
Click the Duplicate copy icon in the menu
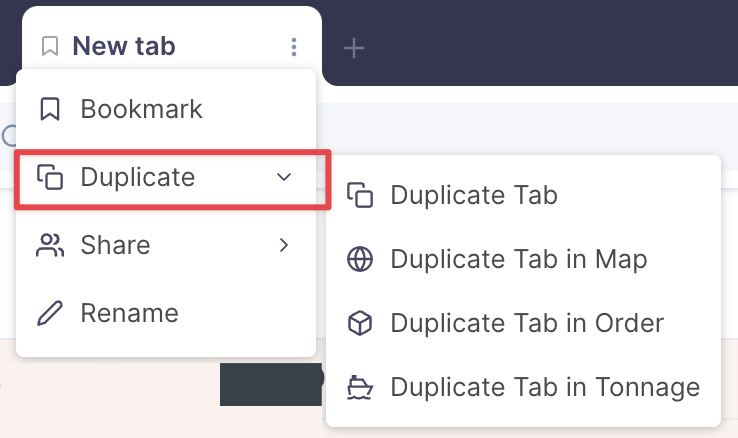pos(50,178)
